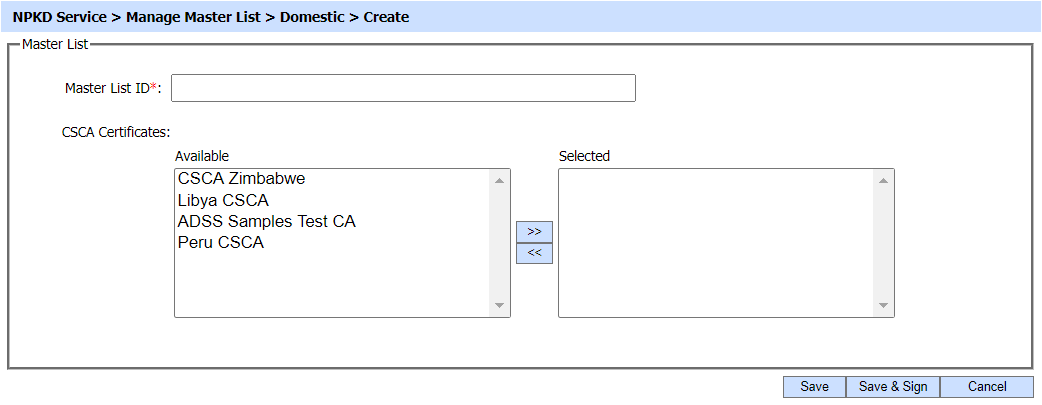Click the Available list scroll-up arrow
1042x405 pixels.
(x=499, y=181)
